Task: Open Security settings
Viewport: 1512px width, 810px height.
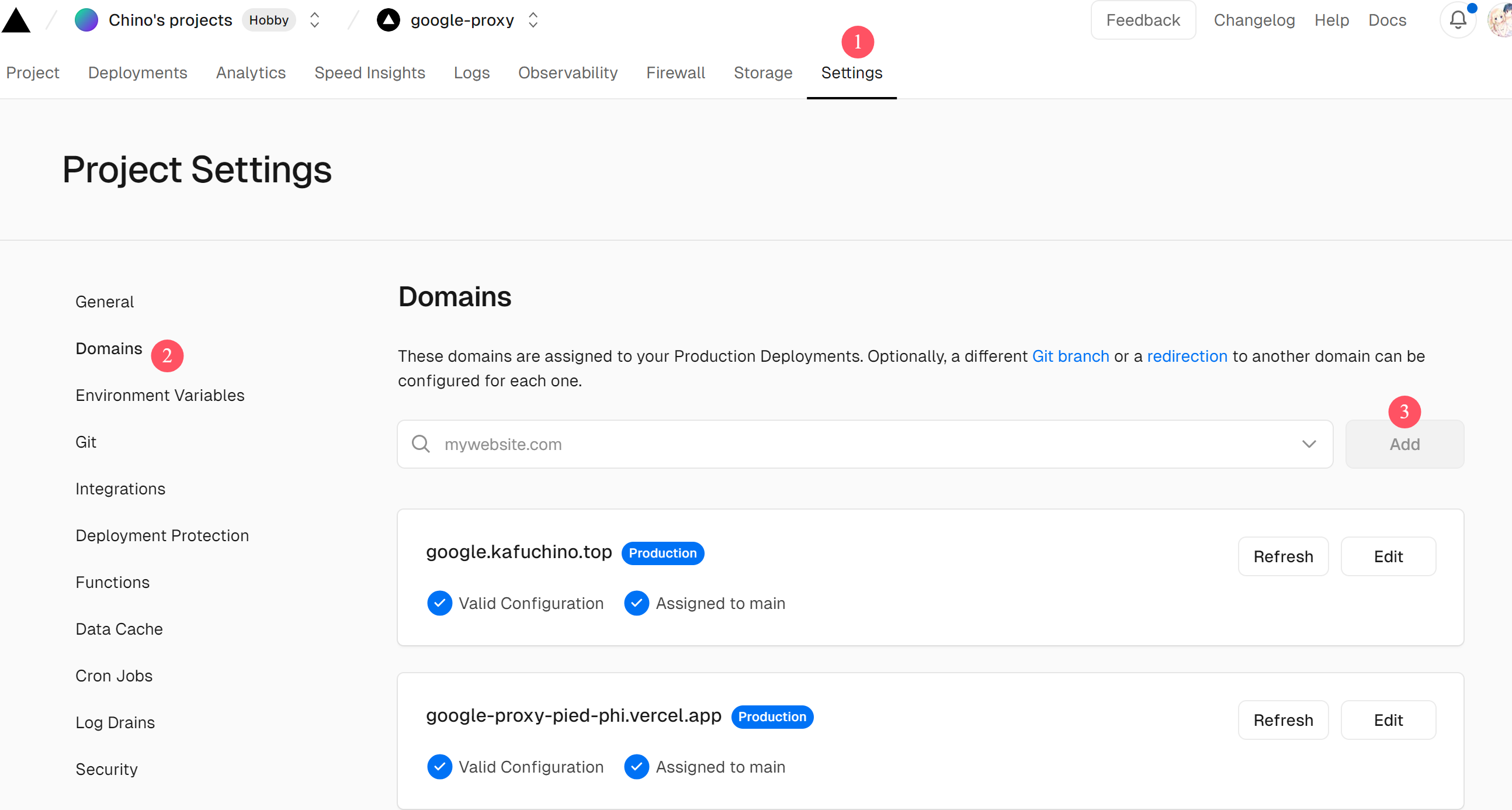Action: point(106,769)
